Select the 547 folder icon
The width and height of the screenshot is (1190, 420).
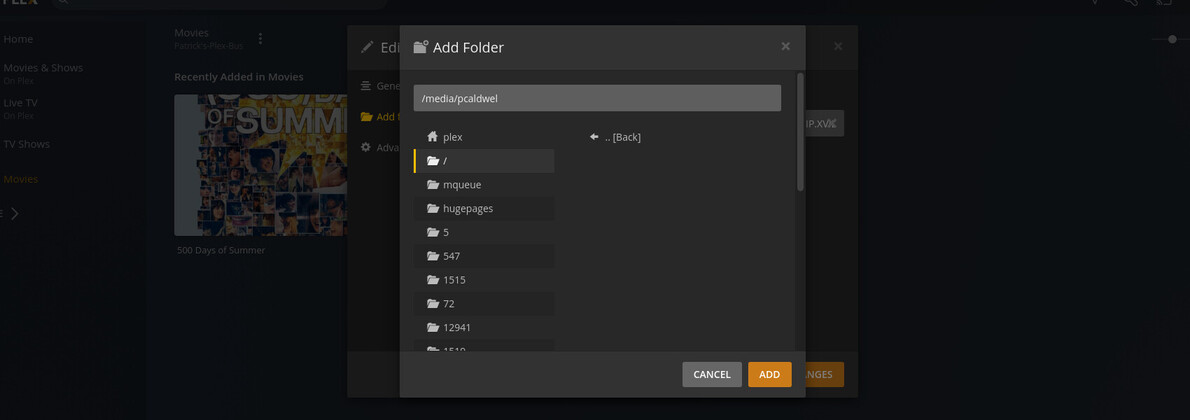pyautogui.click(x=433, y=256)
